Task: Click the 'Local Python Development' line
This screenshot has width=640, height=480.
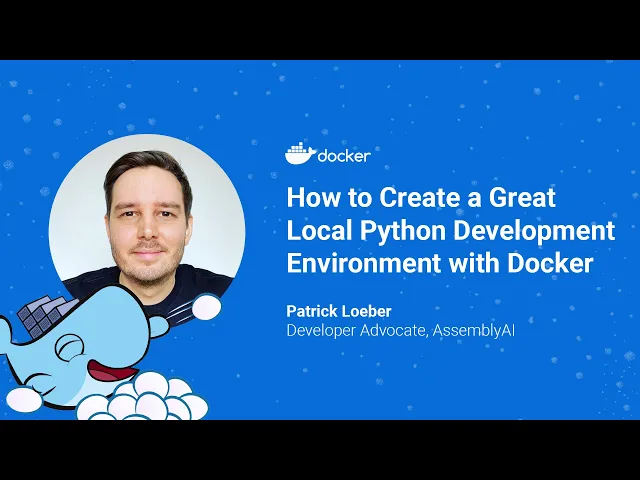Action: (x=451, y=231)
